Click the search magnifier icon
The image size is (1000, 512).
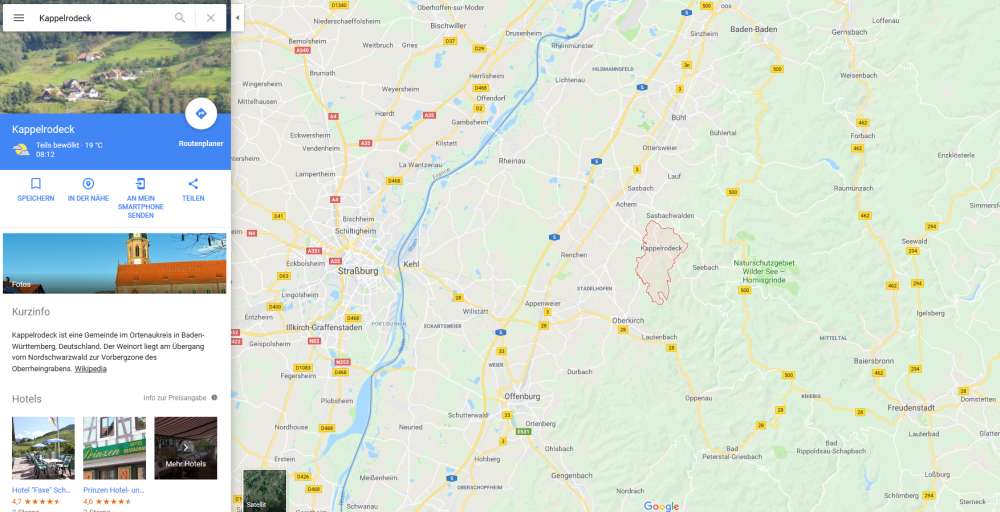[x=180, y=18]
